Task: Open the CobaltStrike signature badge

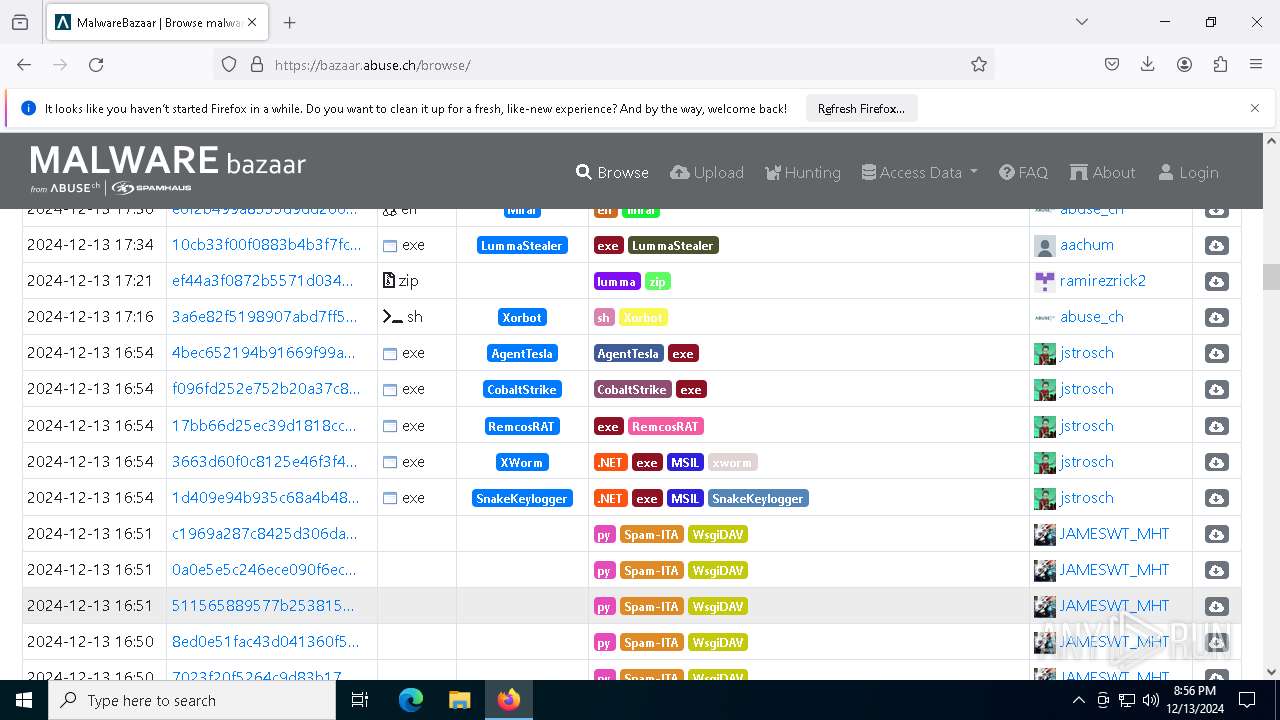Action: pos(522,389)
